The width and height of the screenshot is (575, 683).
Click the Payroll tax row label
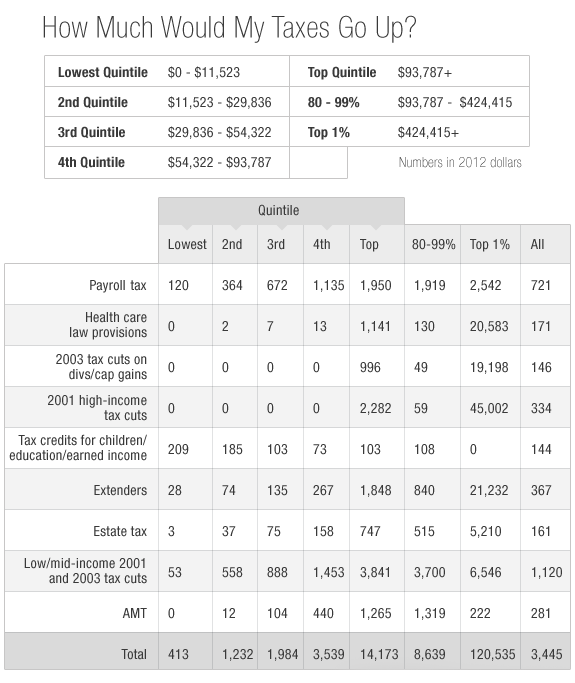point(118,285)
